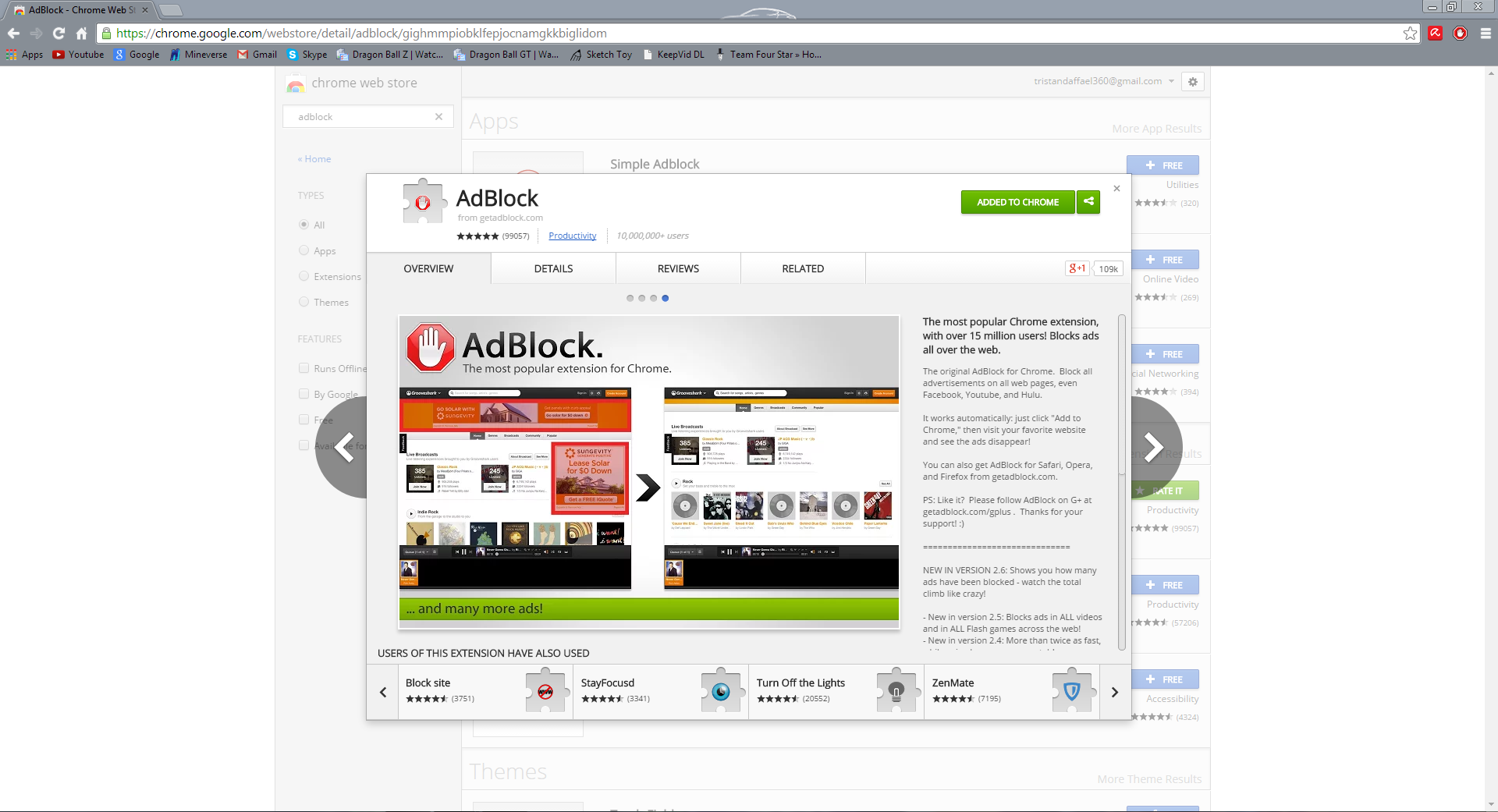Check the Available for Android checkbox
This screenshot has width=1498, height=812.
pos(304,445)
